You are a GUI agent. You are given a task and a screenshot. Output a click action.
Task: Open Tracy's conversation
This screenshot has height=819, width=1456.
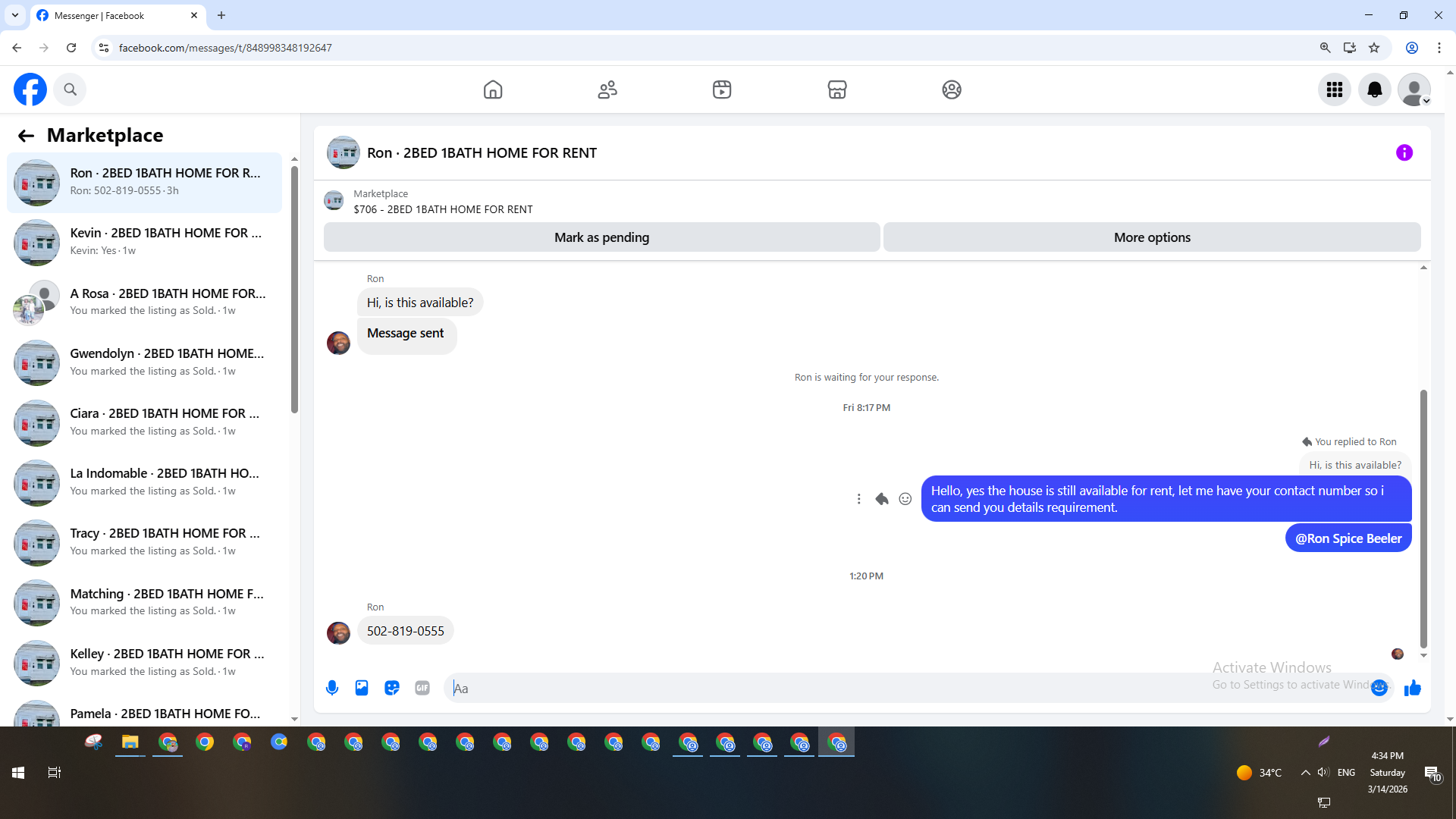tap(144, 543)
